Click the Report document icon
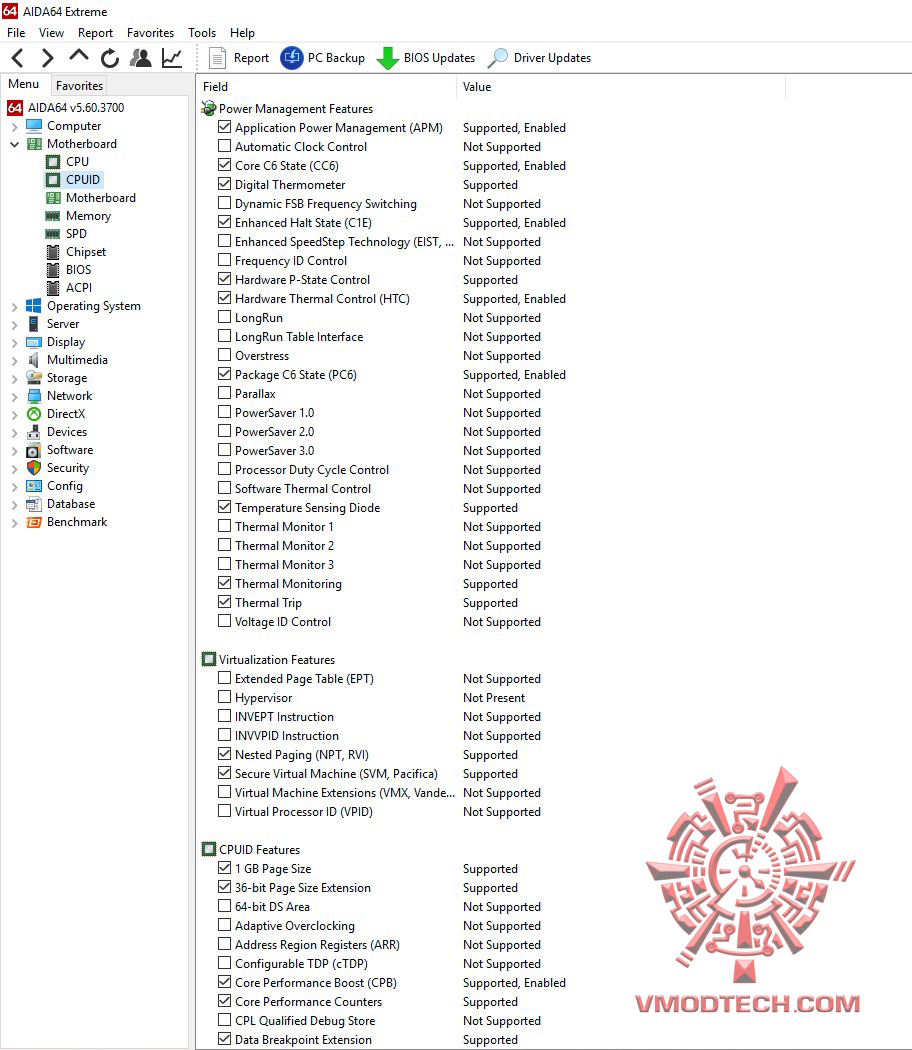This screenshot has height=1050, width=912. pyautogui.click(x=217, y=58)
